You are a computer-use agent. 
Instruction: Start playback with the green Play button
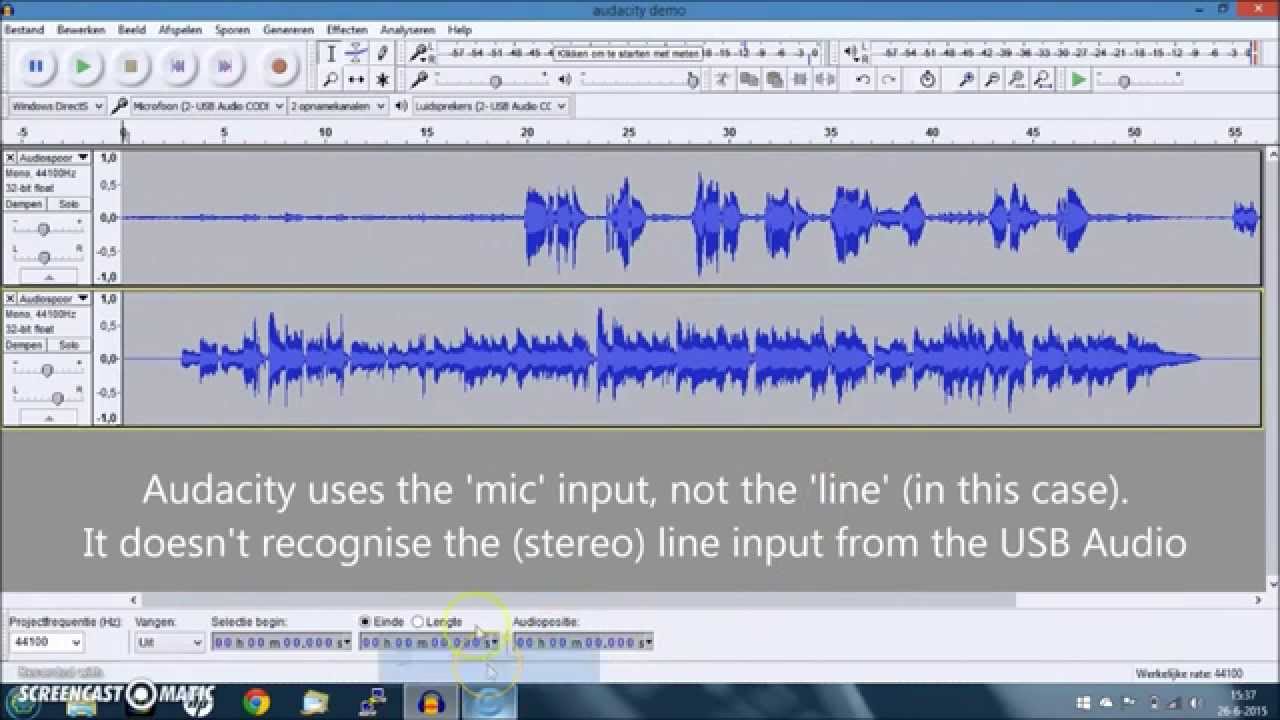[84, 67]
